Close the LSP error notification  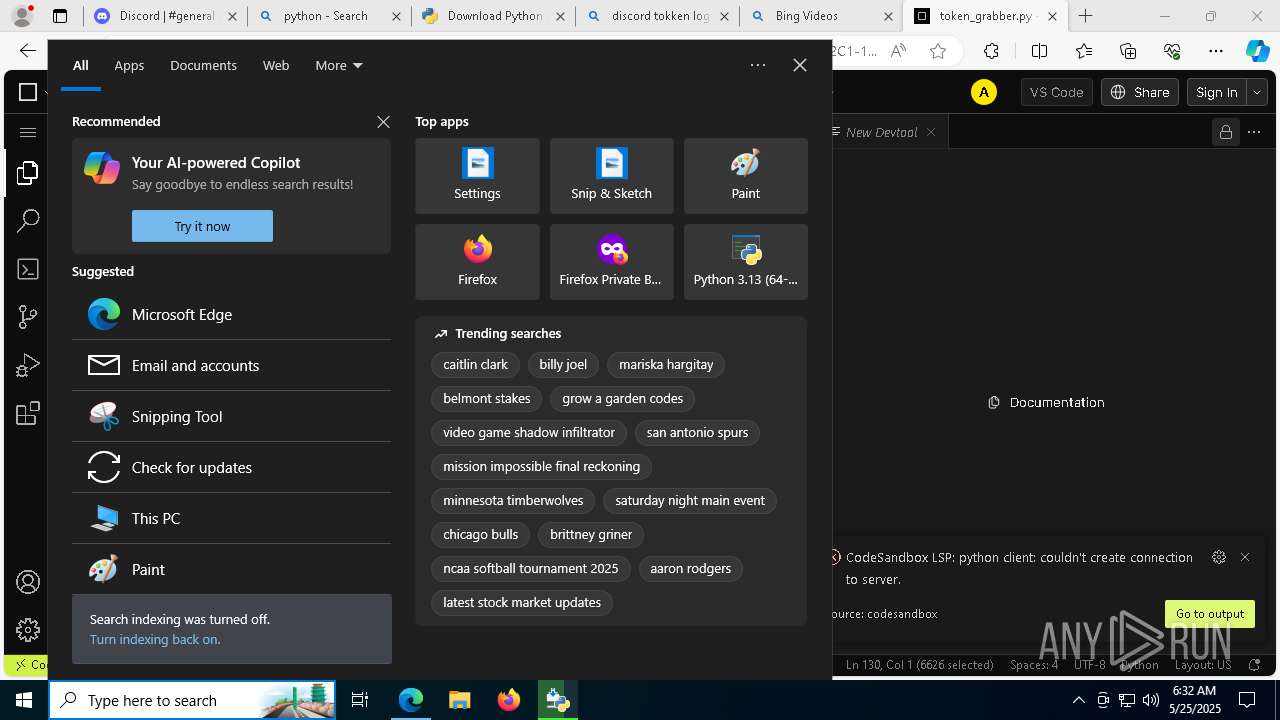[1245, 557]
